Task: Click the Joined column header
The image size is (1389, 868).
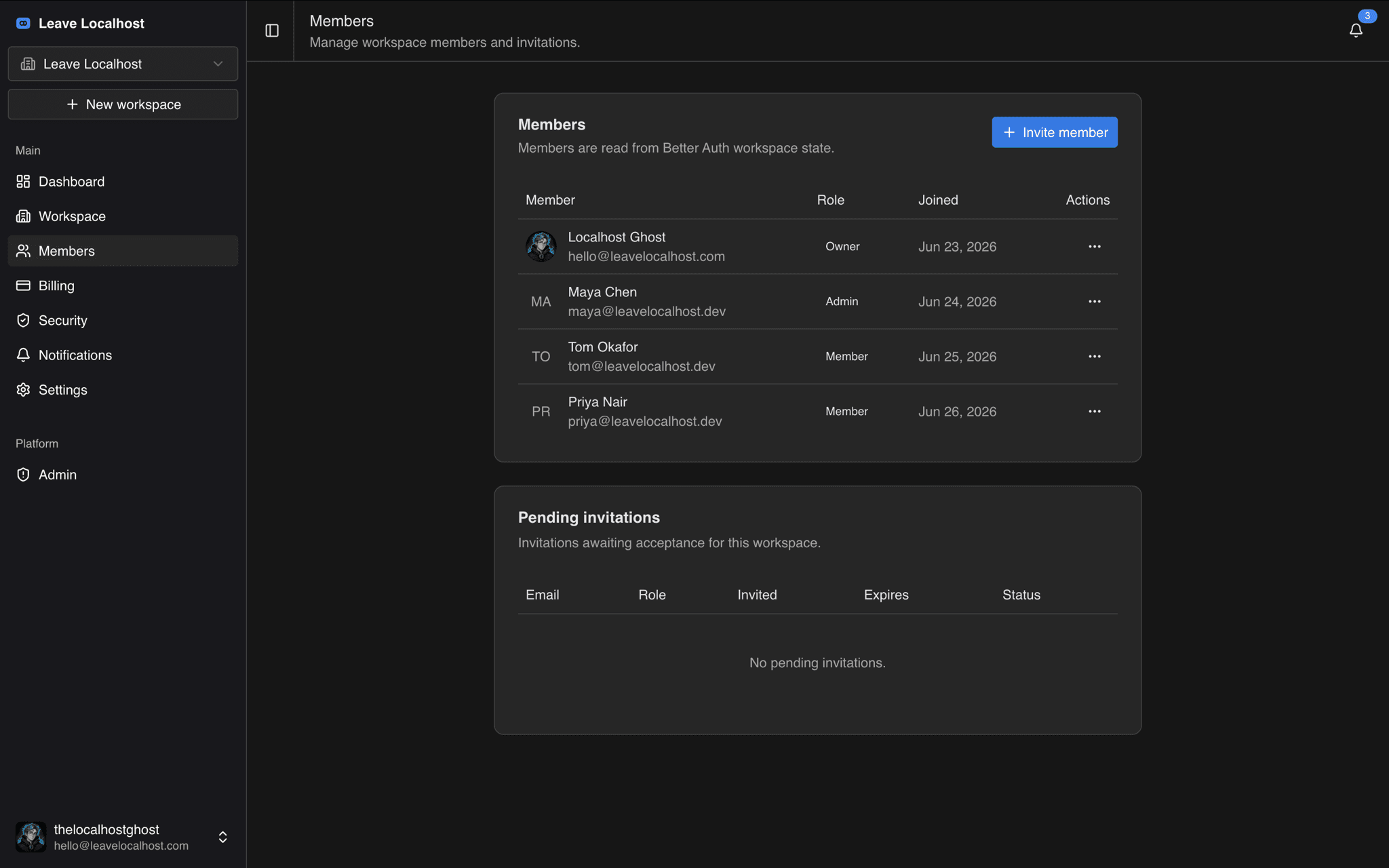Action: tap(938, 199)
